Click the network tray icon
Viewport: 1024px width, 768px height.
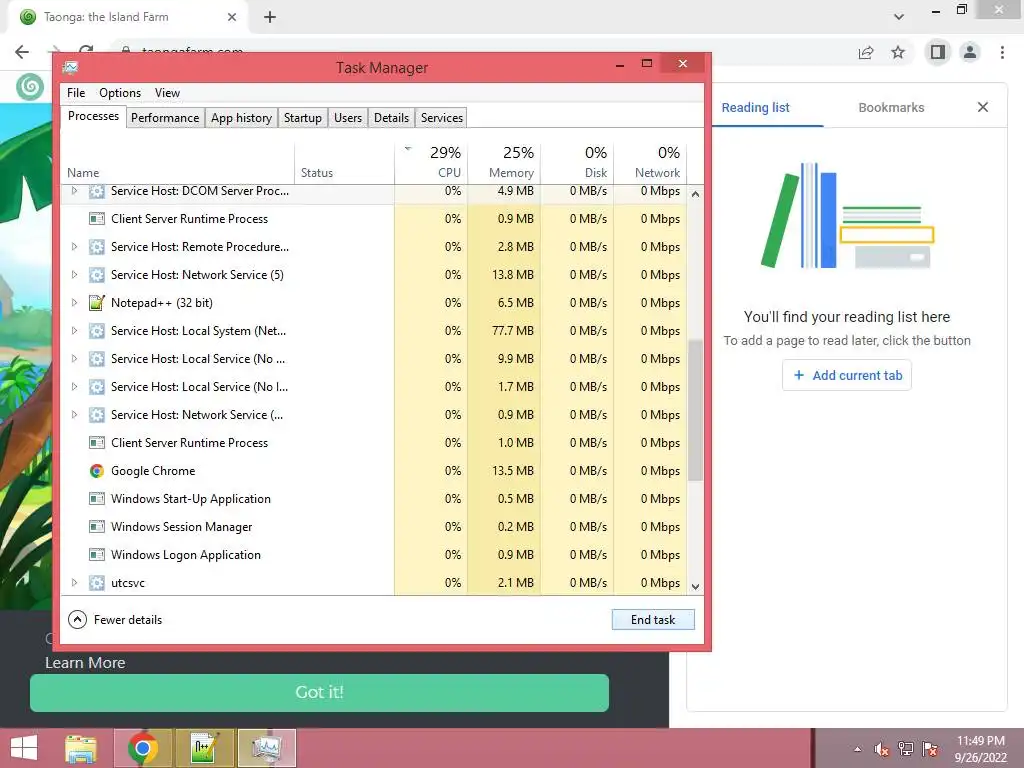(x=905, y=749)
